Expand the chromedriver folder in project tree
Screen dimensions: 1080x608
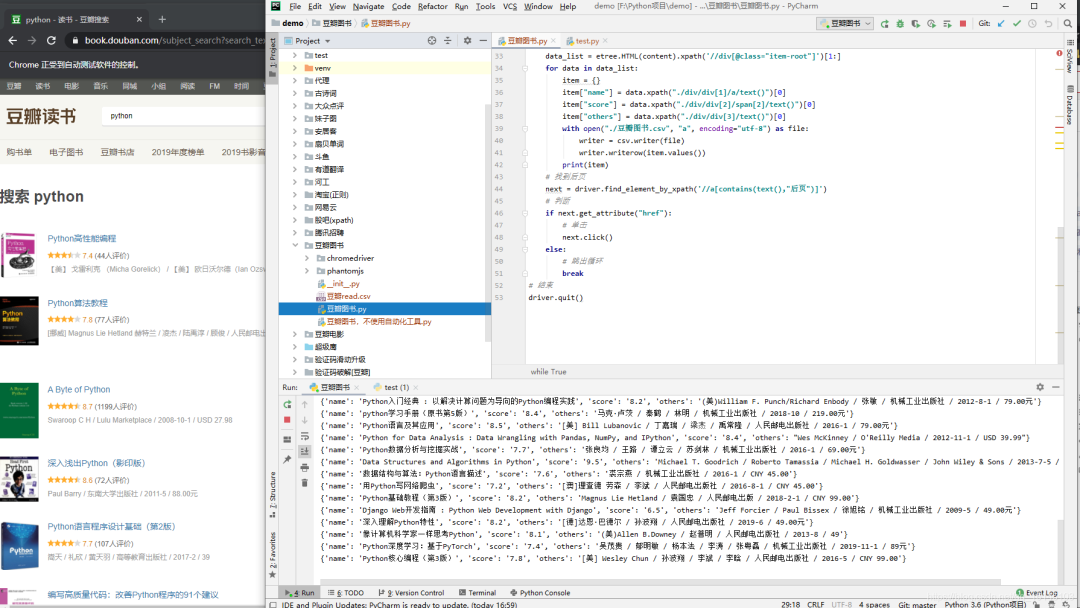point(307,258)
